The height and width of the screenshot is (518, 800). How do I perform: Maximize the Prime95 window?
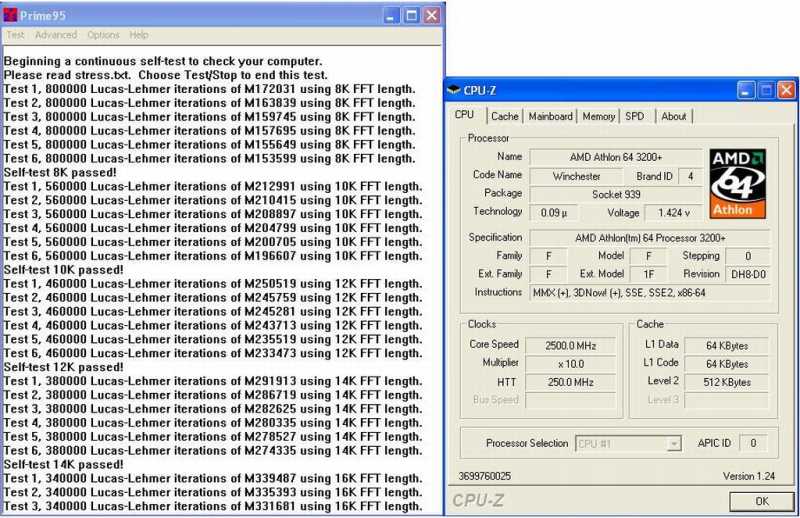(x=411, y=16)
